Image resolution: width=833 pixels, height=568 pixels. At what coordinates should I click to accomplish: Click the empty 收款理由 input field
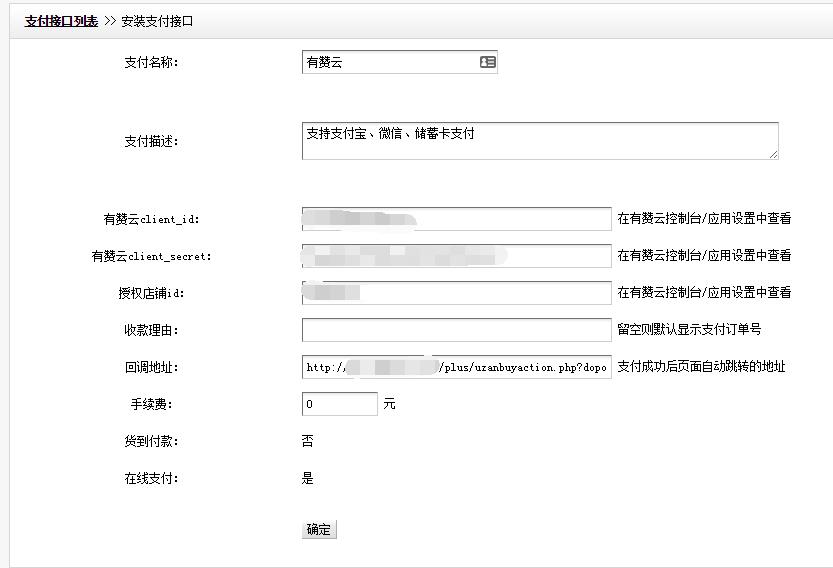pyautogui.click(x=456, y=330)
